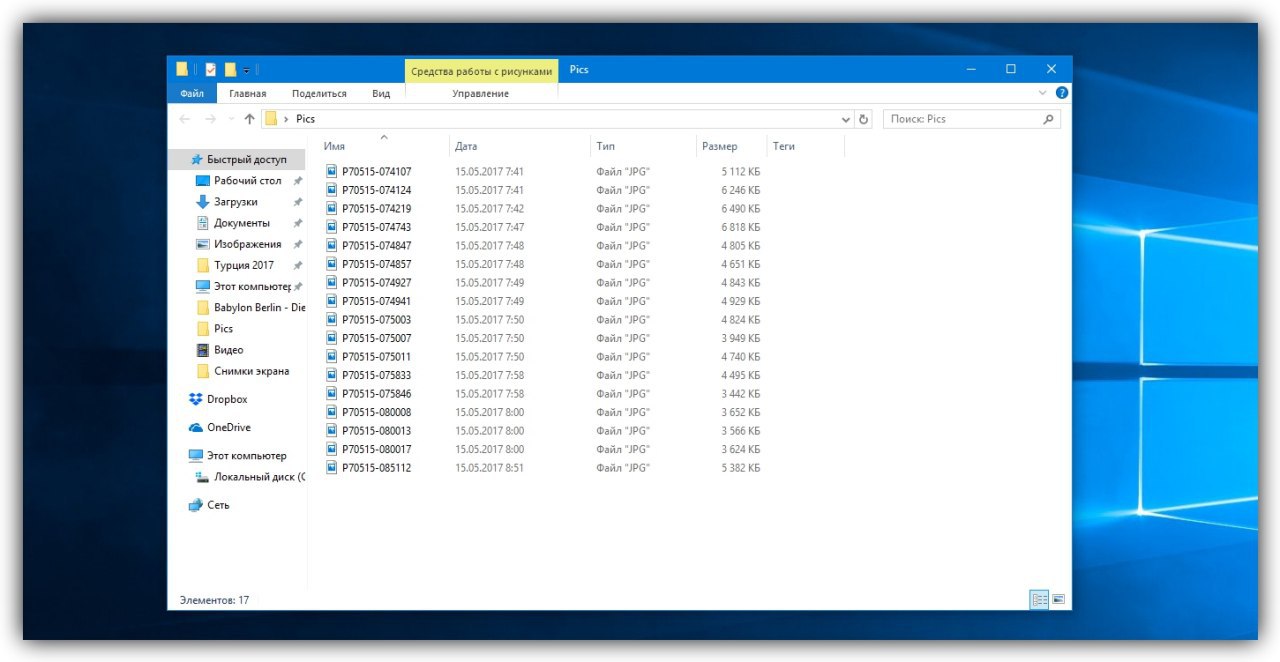Viewport: 1280px width, 662px height.
Task: Click the Pics breadcrumb in address bar
Action: click(x=305, y=119)
